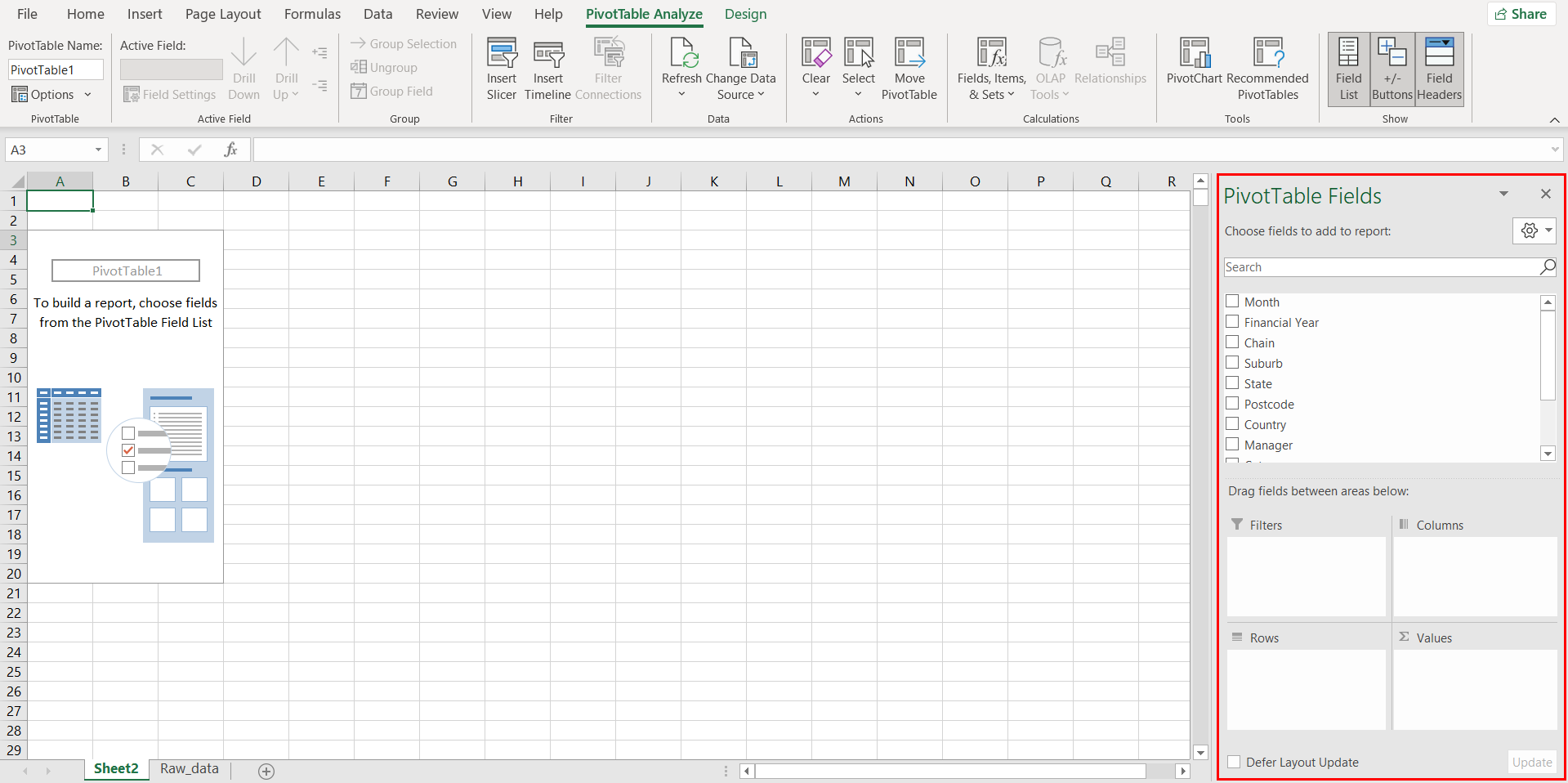Check the Month field
This screenshot has width=1568, height=783.
tap(1232, 302)
